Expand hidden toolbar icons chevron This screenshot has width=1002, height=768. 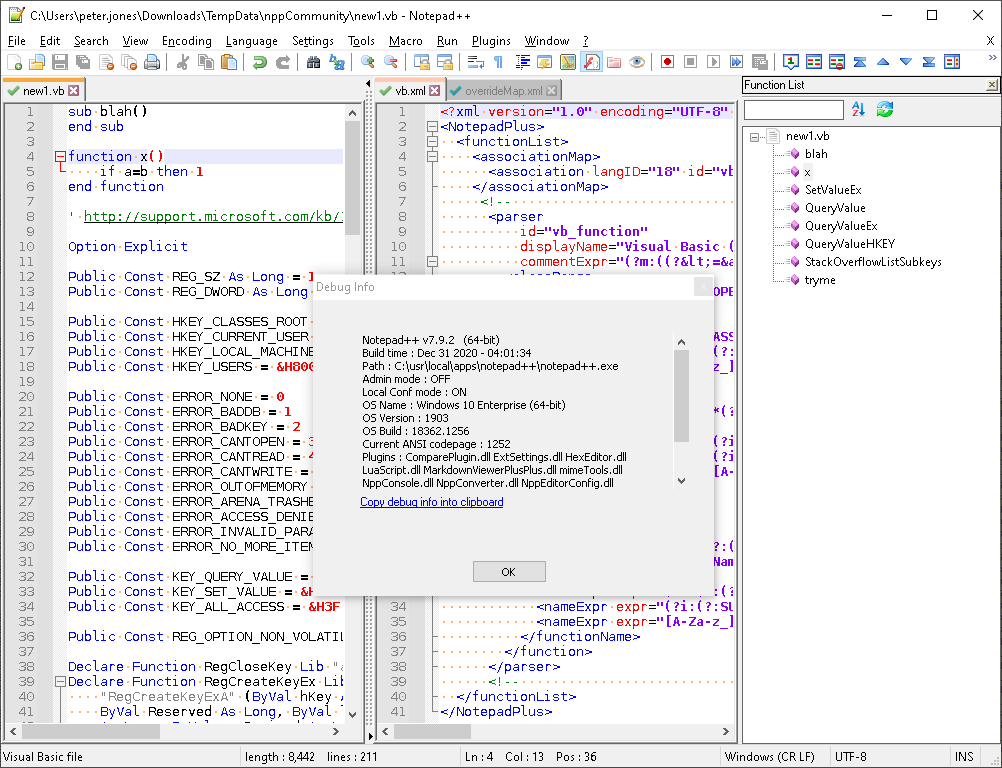coord(992,58)
